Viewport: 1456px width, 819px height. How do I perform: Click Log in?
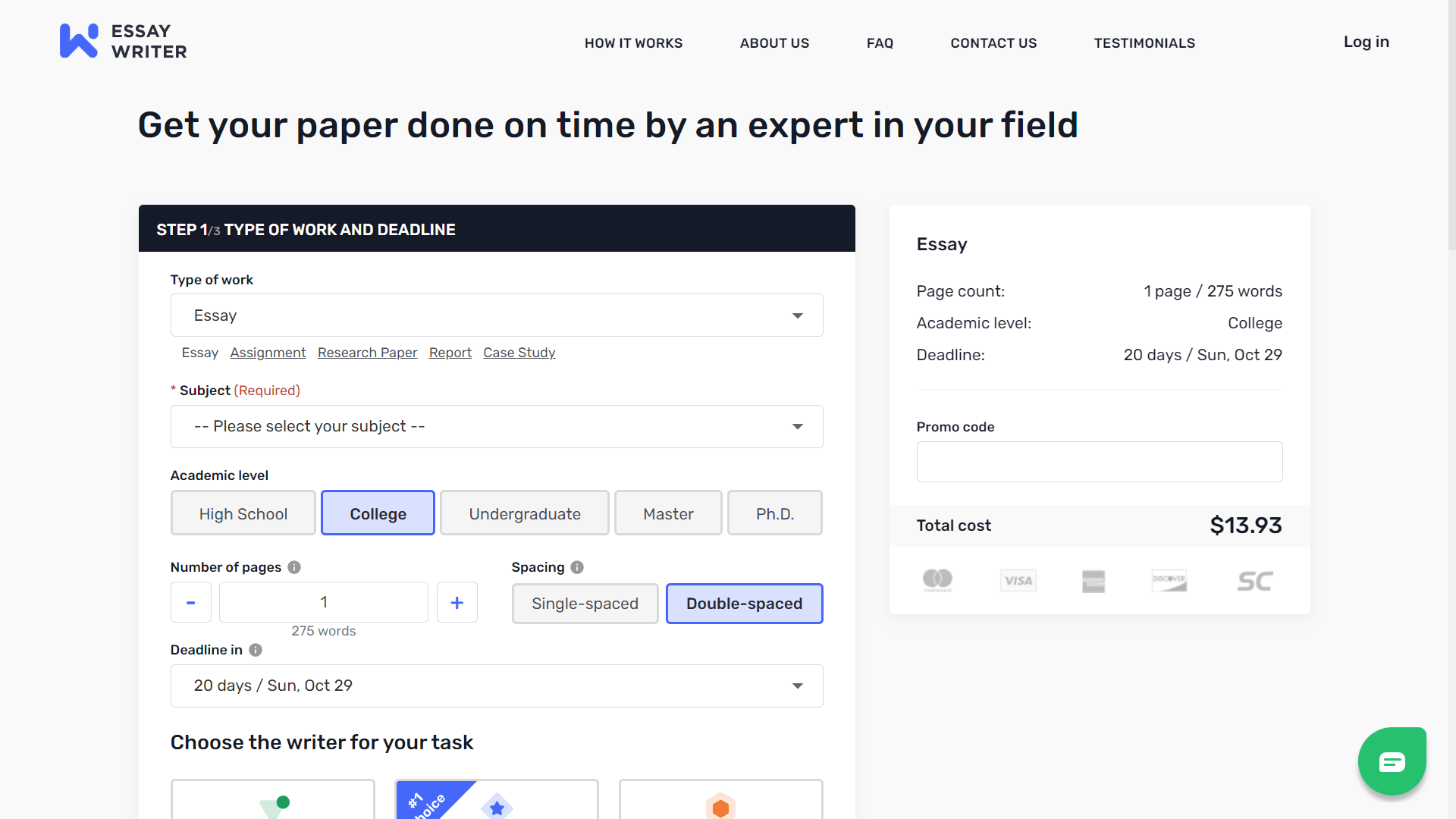coord(1366,42)
